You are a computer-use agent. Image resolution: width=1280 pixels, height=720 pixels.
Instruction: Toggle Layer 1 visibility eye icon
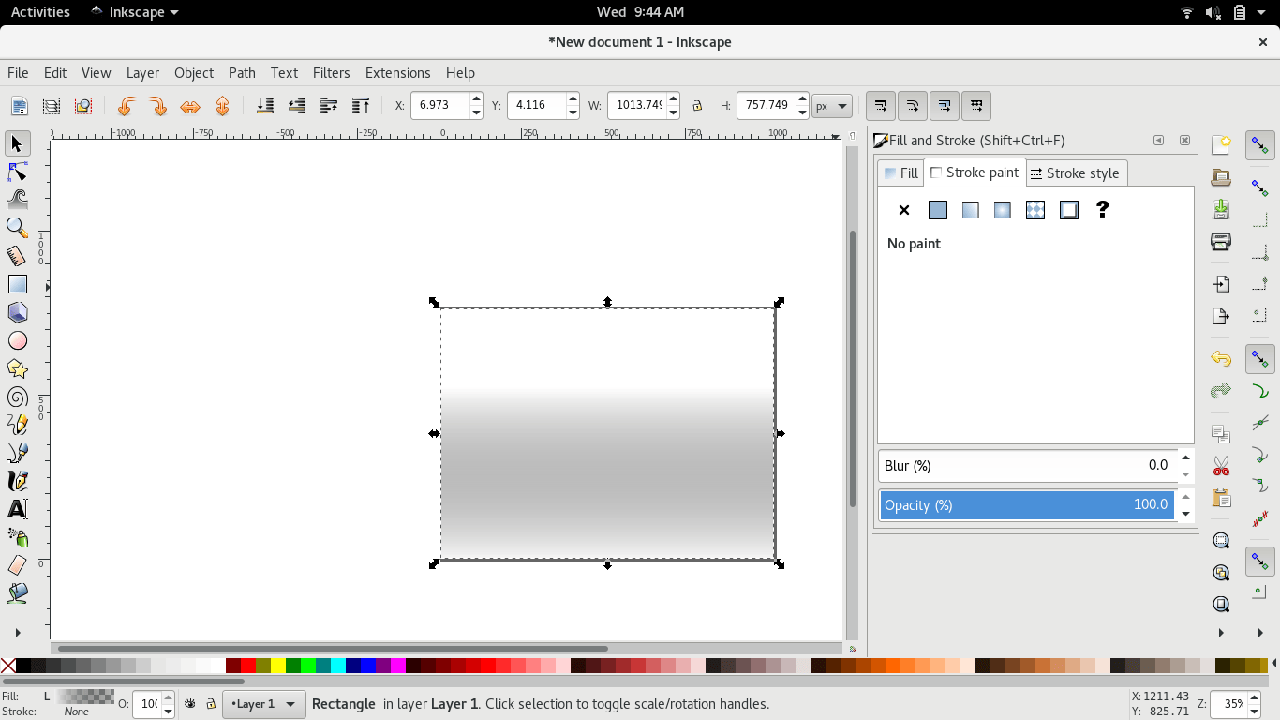[x=190, y=704]
